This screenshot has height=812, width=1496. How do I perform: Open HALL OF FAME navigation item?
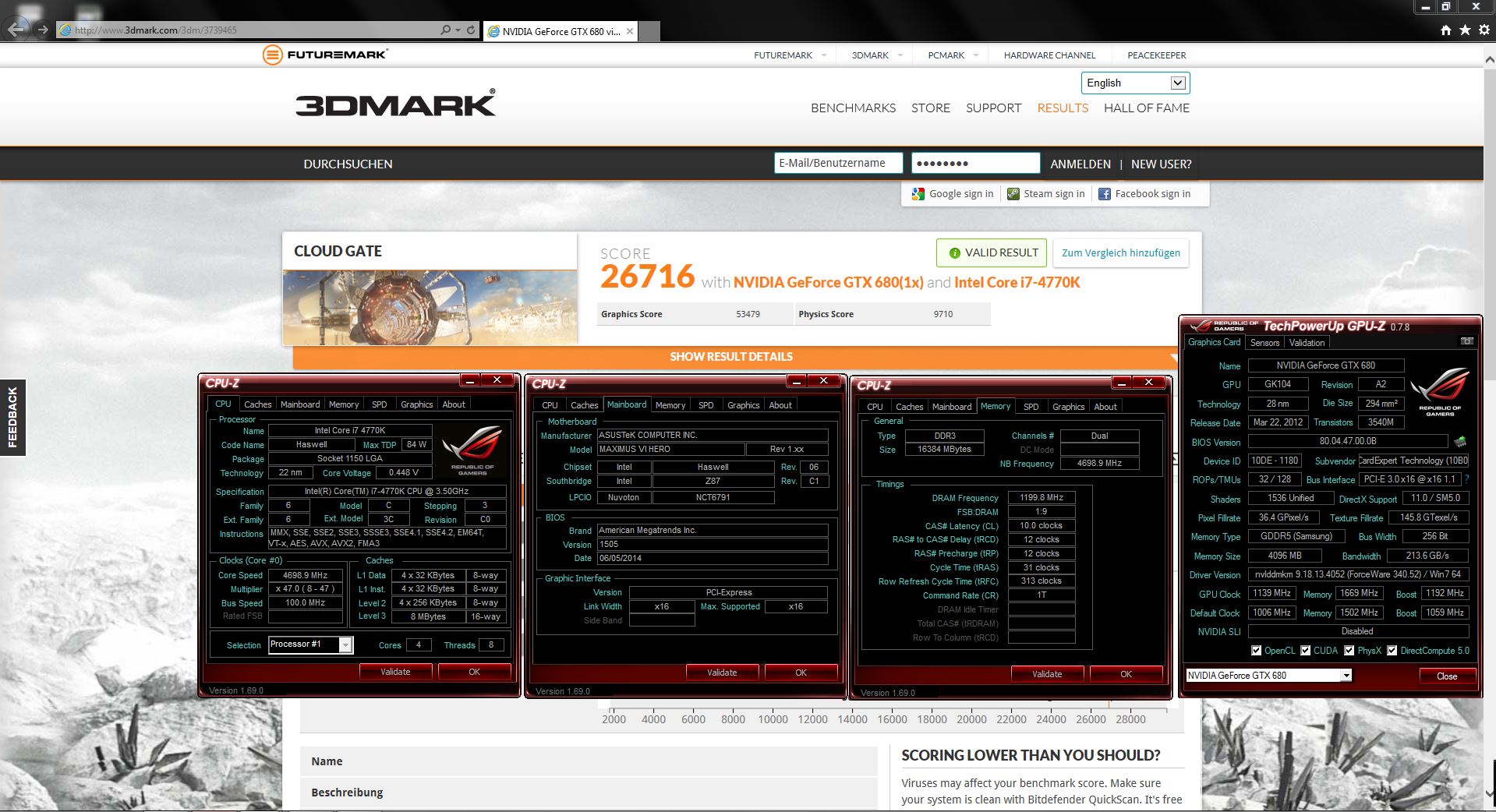1147,108
